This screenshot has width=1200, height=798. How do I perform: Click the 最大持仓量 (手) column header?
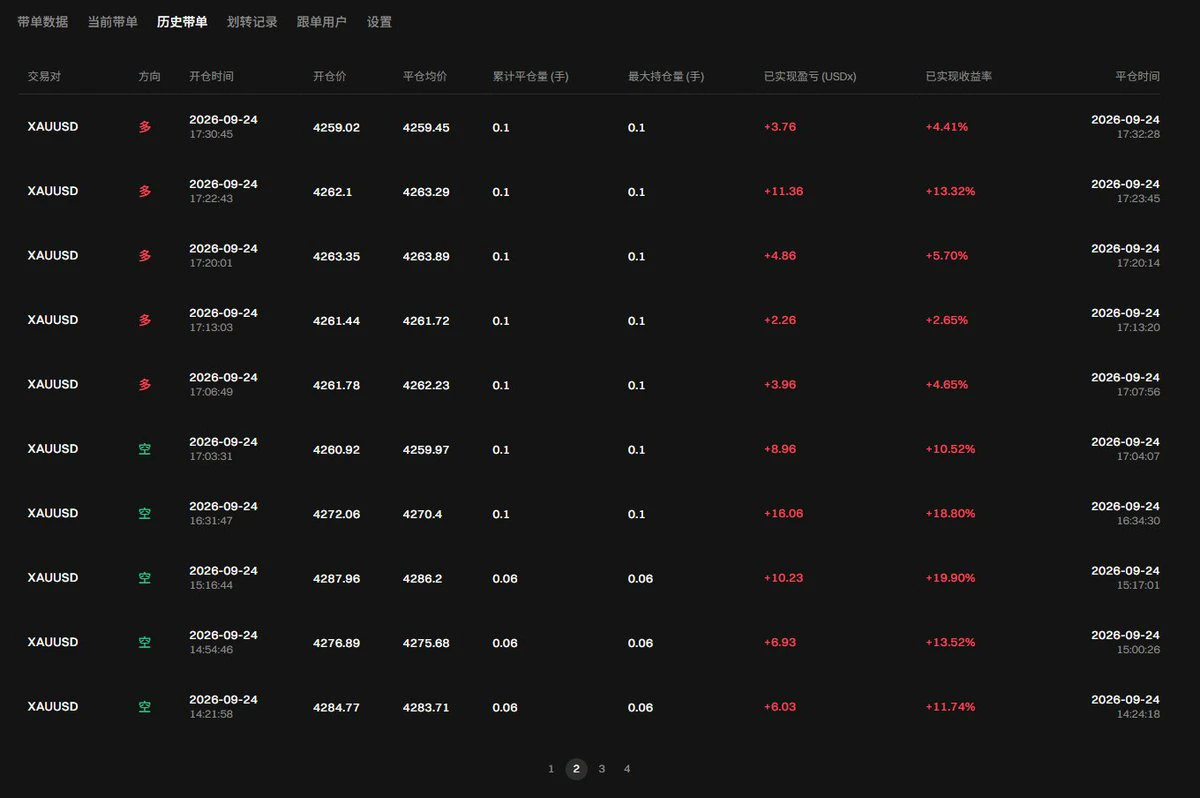666,77
